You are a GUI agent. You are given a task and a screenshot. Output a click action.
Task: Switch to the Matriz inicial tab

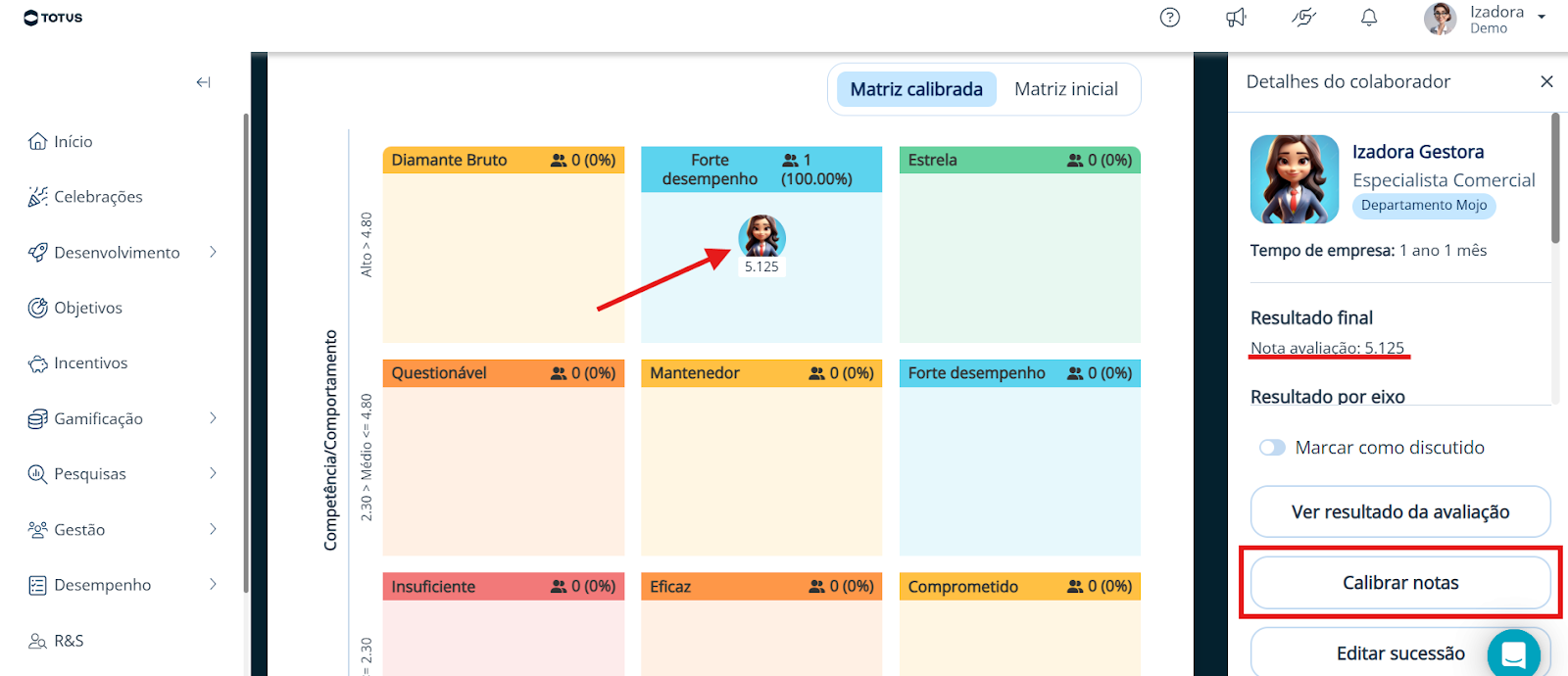[1066, 89]
